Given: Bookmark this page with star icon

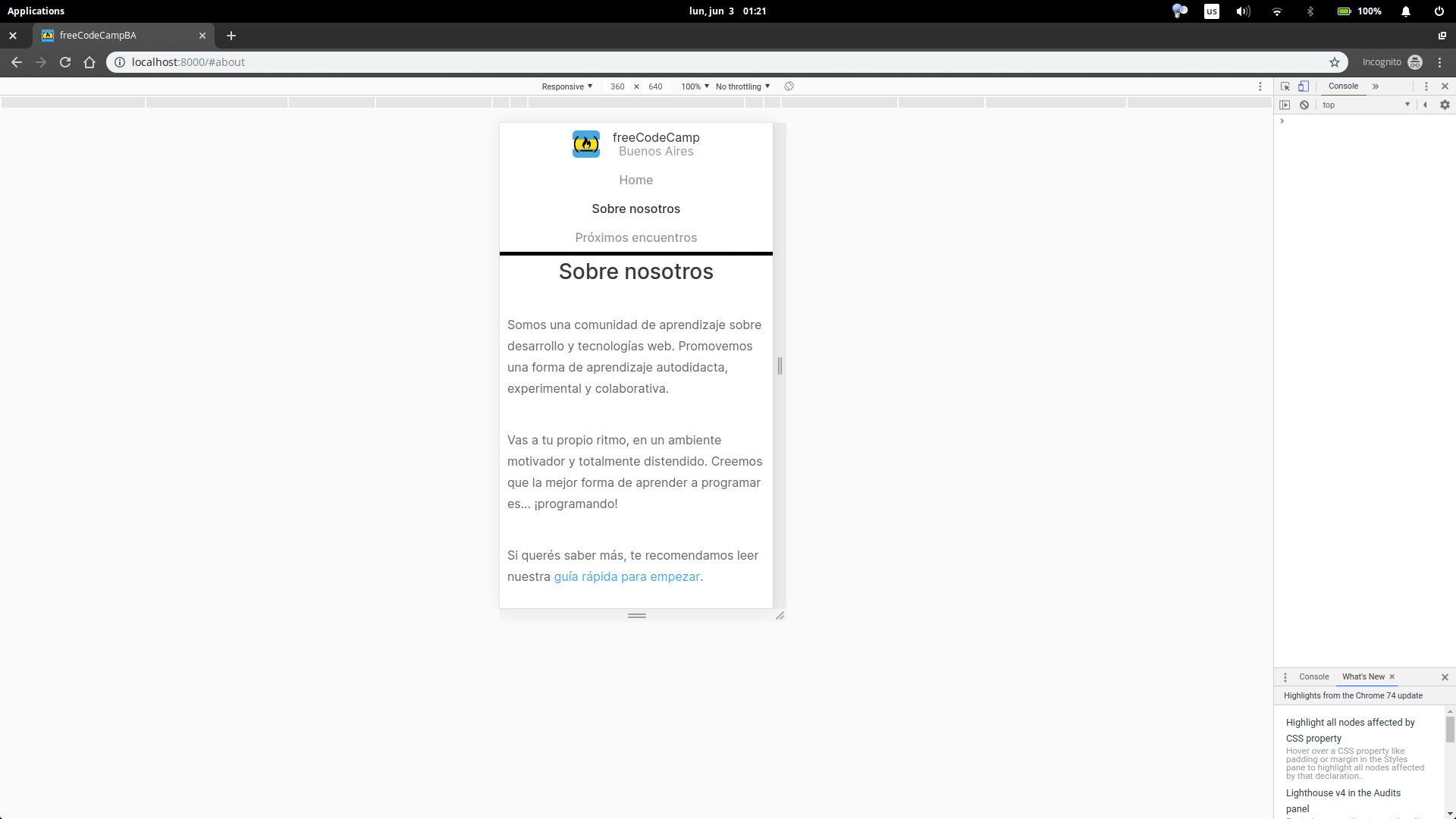Looking at the screenshot, I should pyautogui.click(x=1335, y=62).
